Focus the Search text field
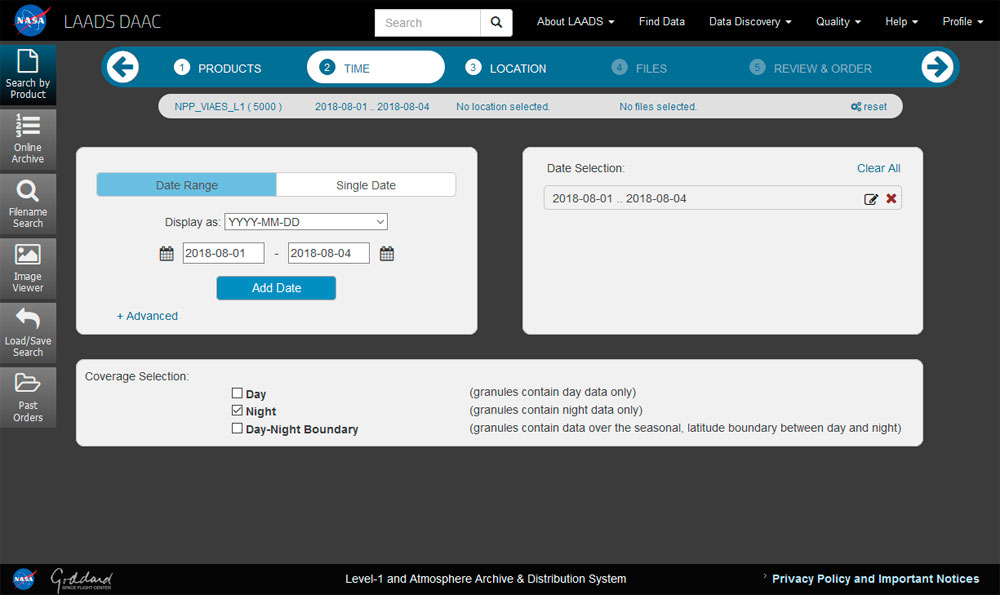The height and width of the screenshot is (595, 1000). coord(427,23)
